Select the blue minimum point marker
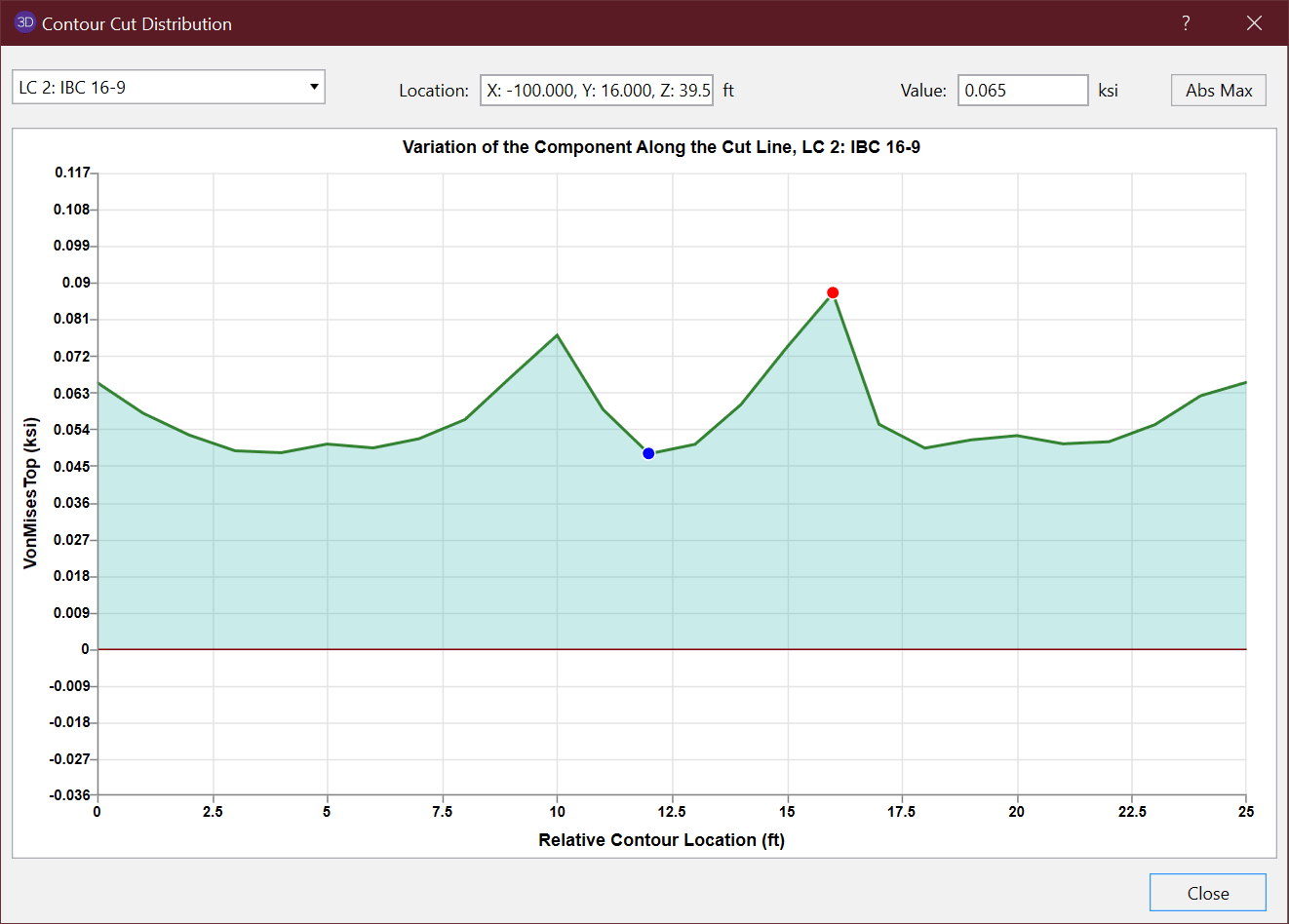The height and width of the screenshot is (924, 1289). point(648,453)
